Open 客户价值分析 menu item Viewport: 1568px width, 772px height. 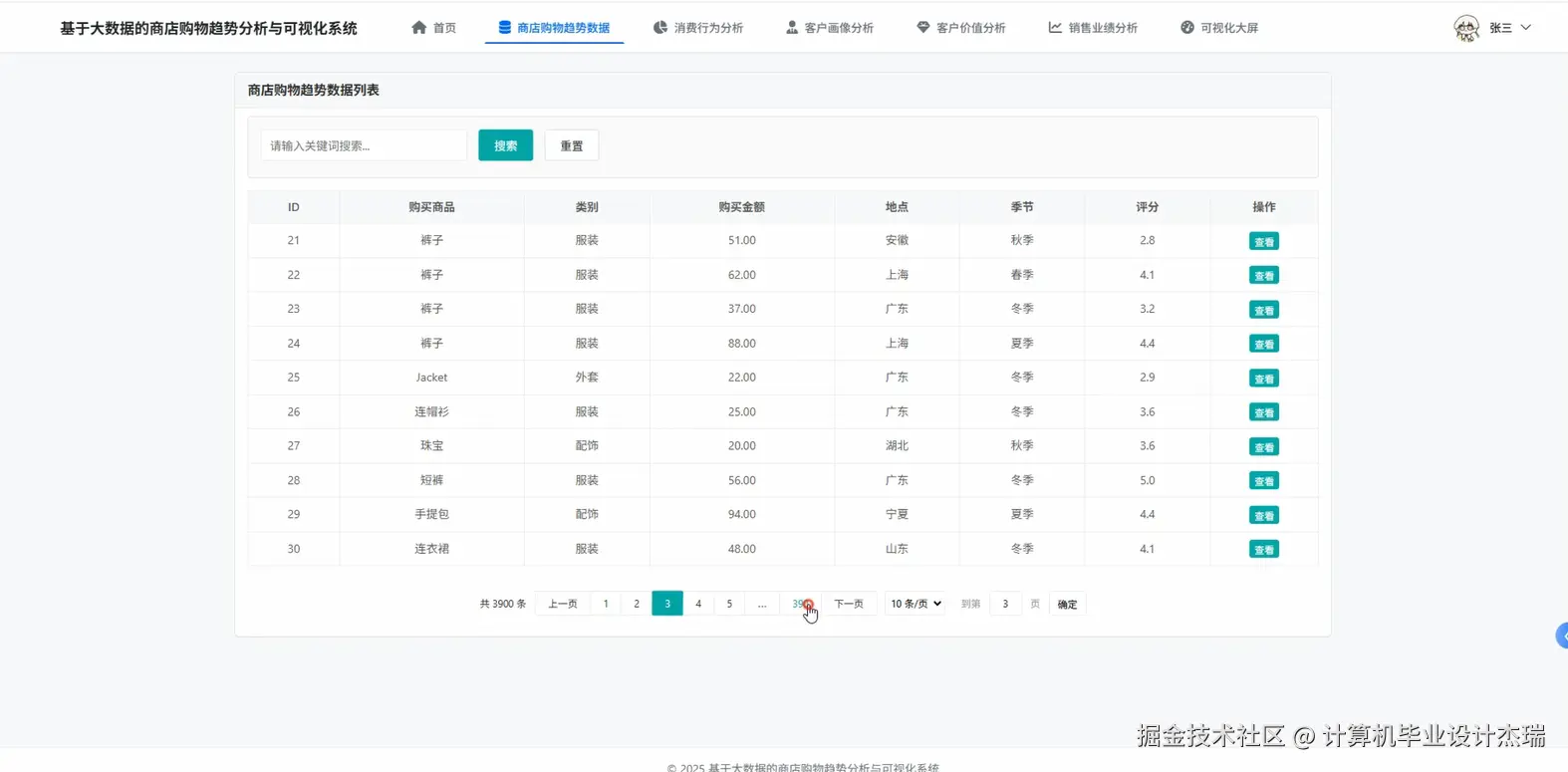tap(961, 28)
